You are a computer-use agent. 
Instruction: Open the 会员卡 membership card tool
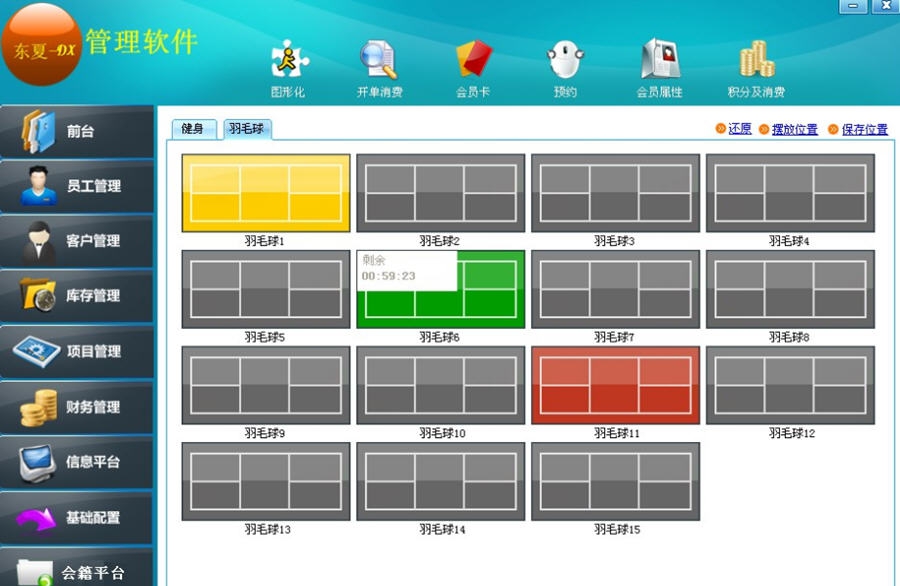click(473, 60)
